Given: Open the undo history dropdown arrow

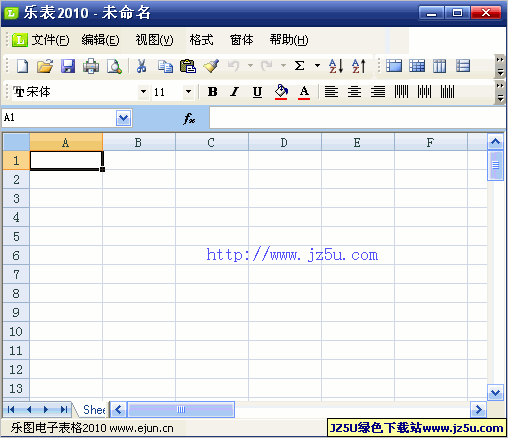Looking at the screenshot, I should pyautogui.click(x=250, y=66).
